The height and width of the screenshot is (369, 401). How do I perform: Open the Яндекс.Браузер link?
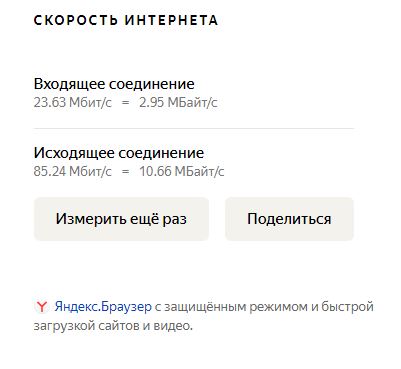(x=103, y=306)
